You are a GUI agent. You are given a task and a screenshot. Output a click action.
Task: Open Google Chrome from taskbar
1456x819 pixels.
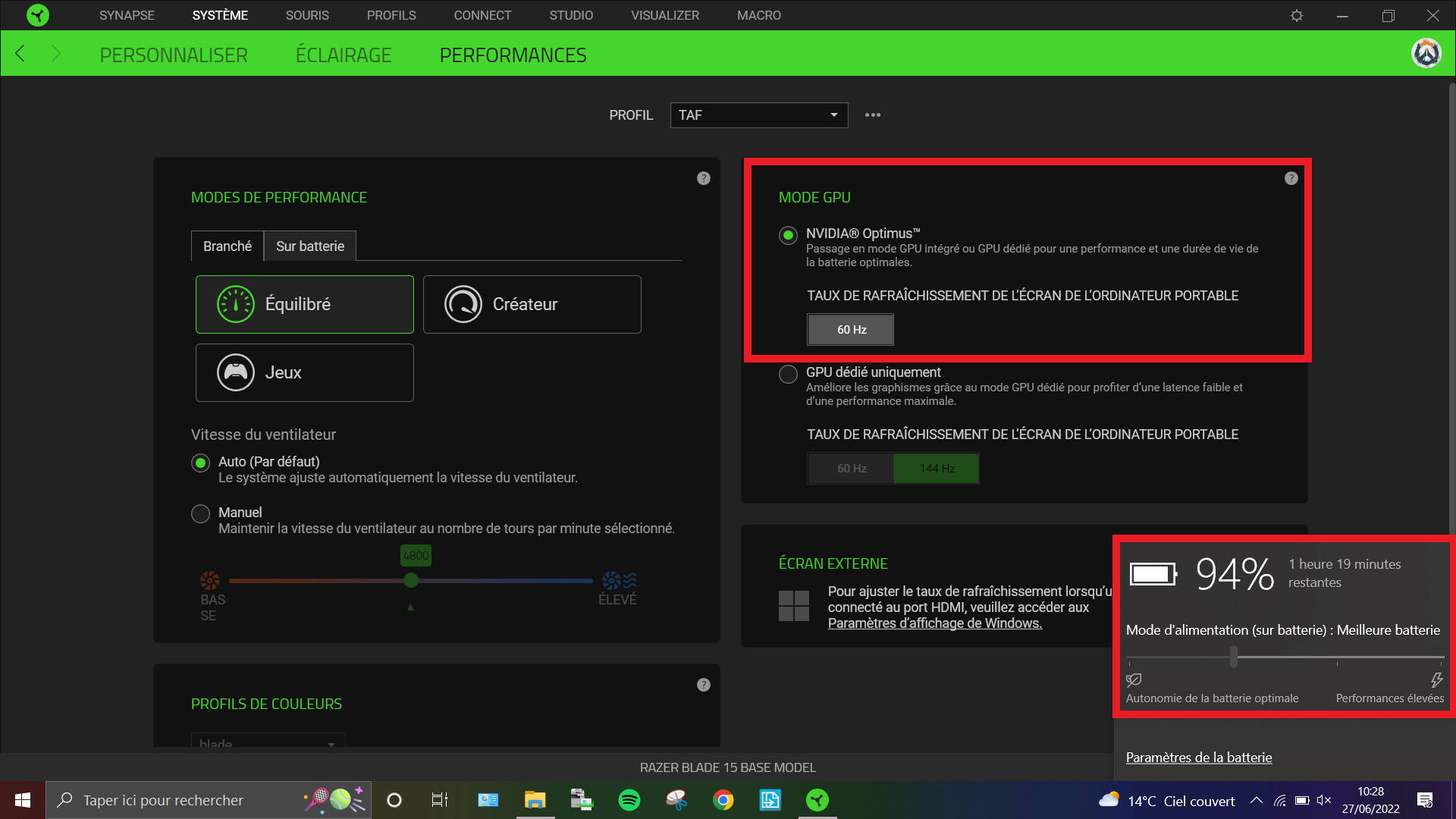pos(723,800)
